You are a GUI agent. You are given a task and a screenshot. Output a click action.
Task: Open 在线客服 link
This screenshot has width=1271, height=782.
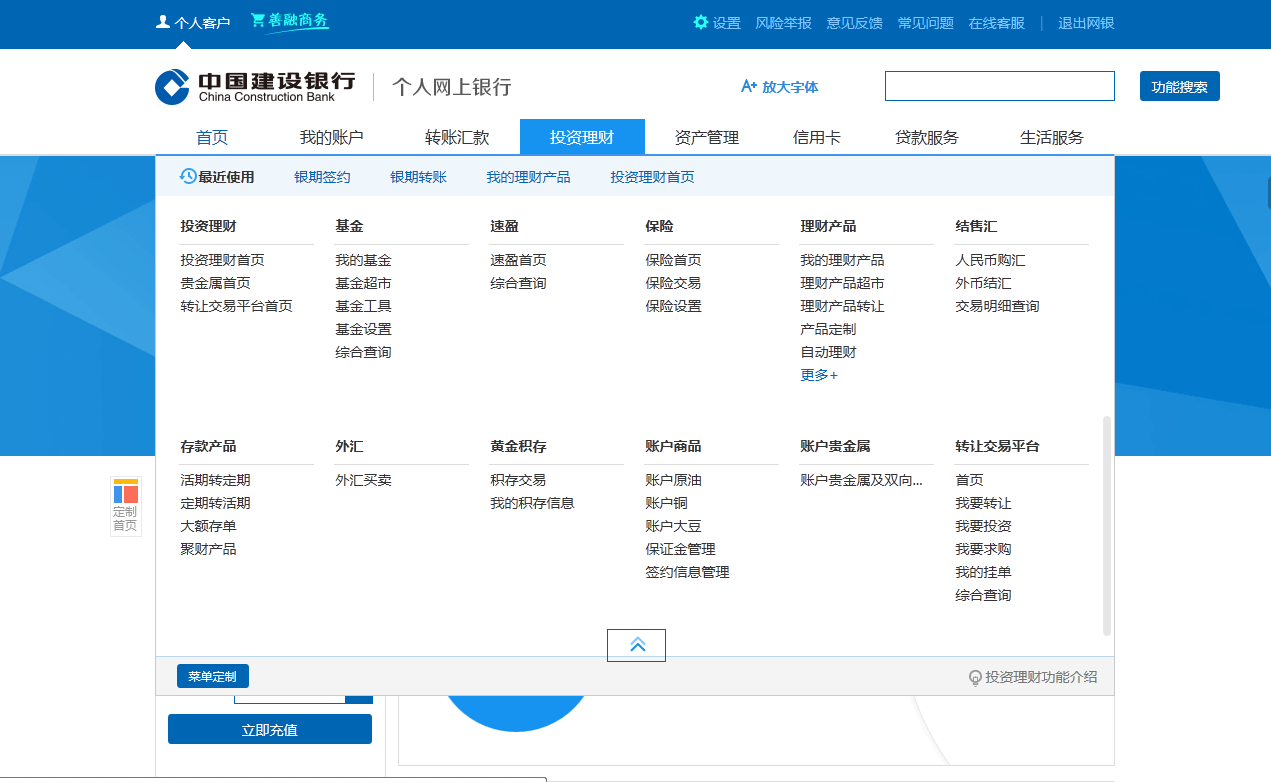click(x=997, y=22)
